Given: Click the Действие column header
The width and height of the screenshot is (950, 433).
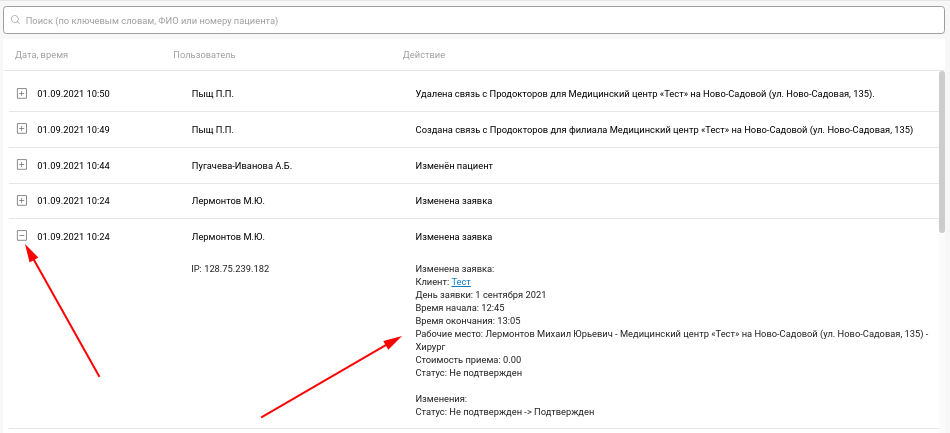Looking at the screenshot, I should coord(424,55).
